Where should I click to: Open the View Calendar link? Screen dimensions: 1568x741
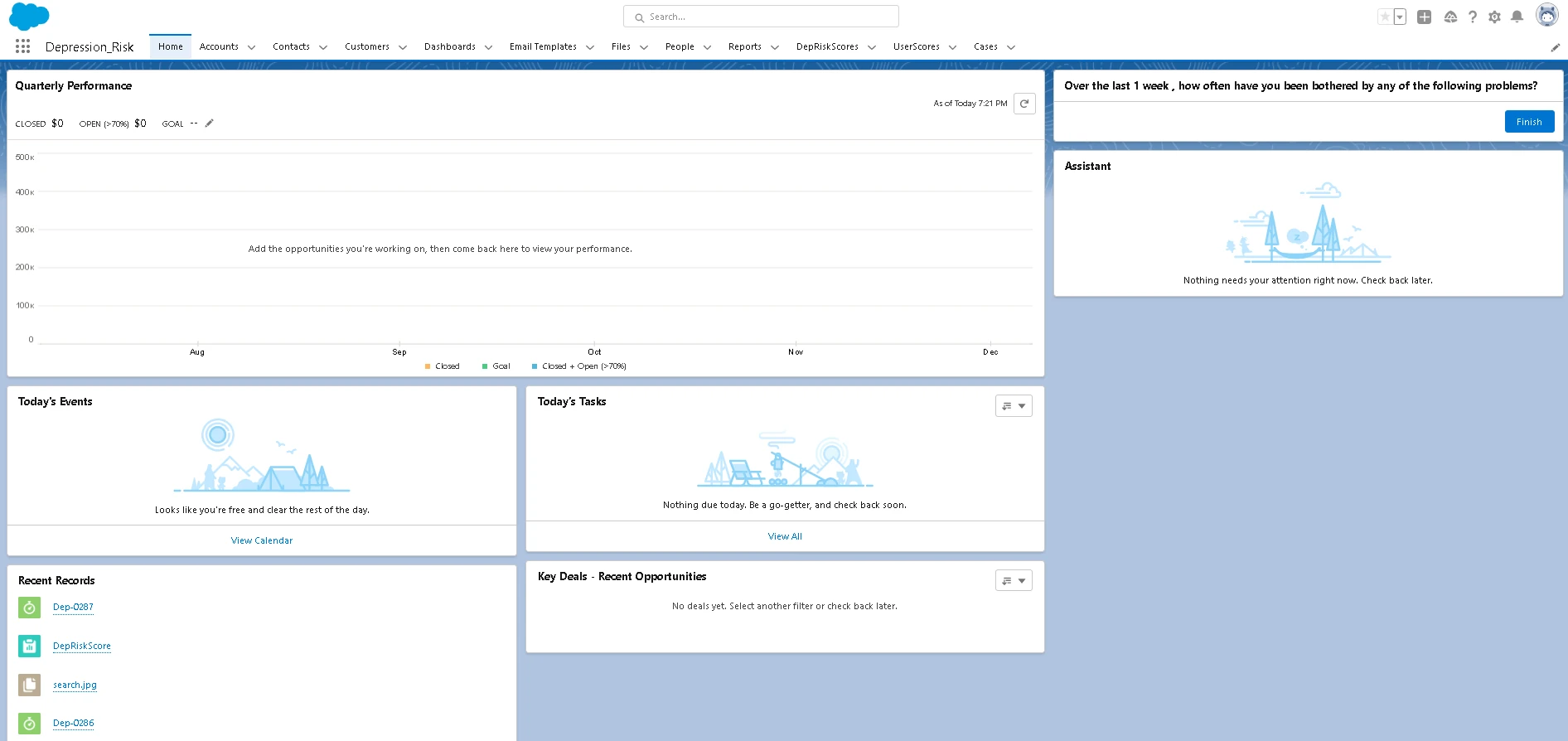point(262,540)
